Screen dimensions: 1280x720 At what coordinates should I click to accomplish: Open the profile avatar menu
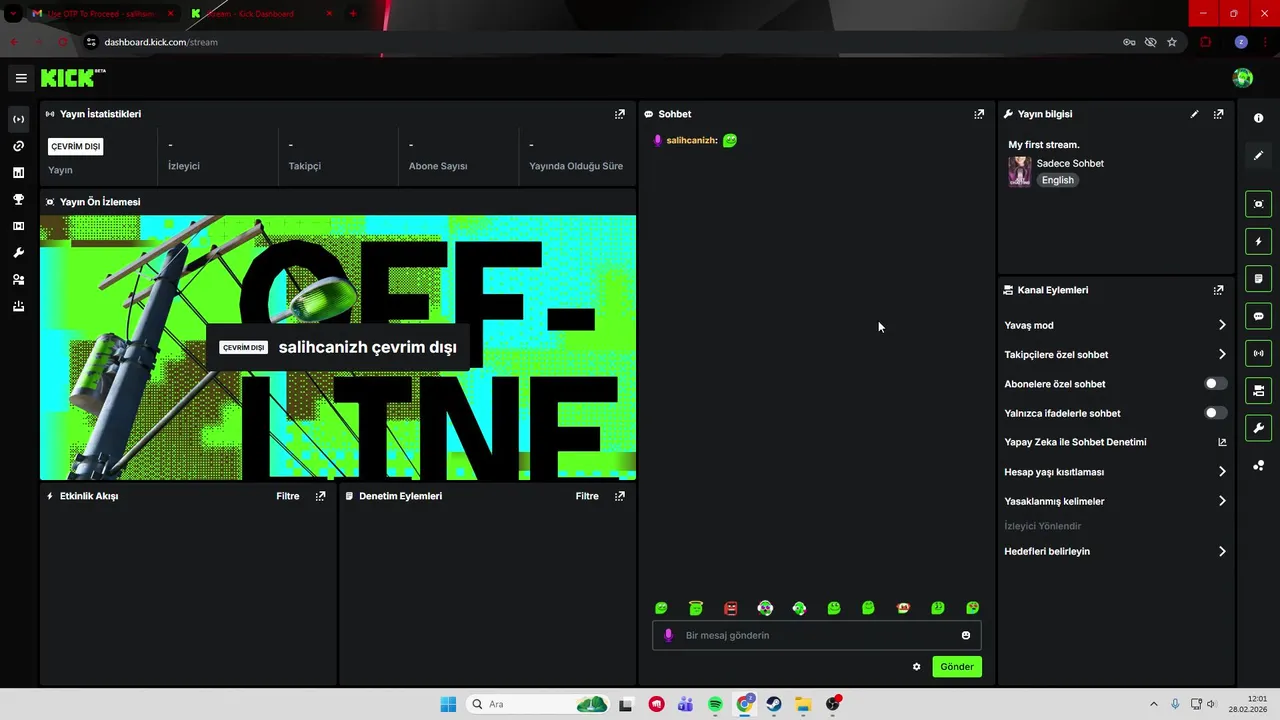tap(1242, 78)
